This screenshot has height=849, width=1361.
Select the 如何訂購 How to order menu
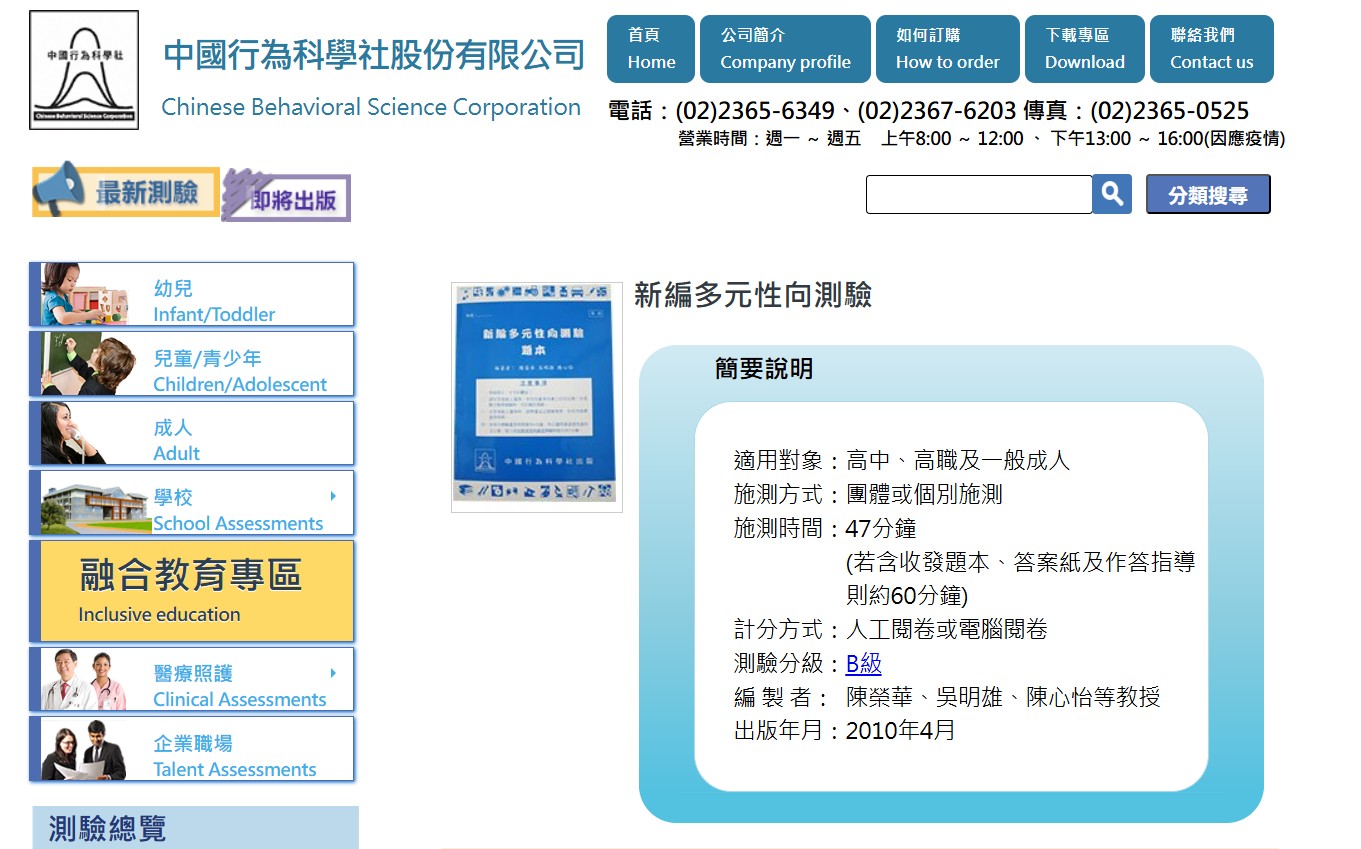pyautogui.click(x=947, y=49)
